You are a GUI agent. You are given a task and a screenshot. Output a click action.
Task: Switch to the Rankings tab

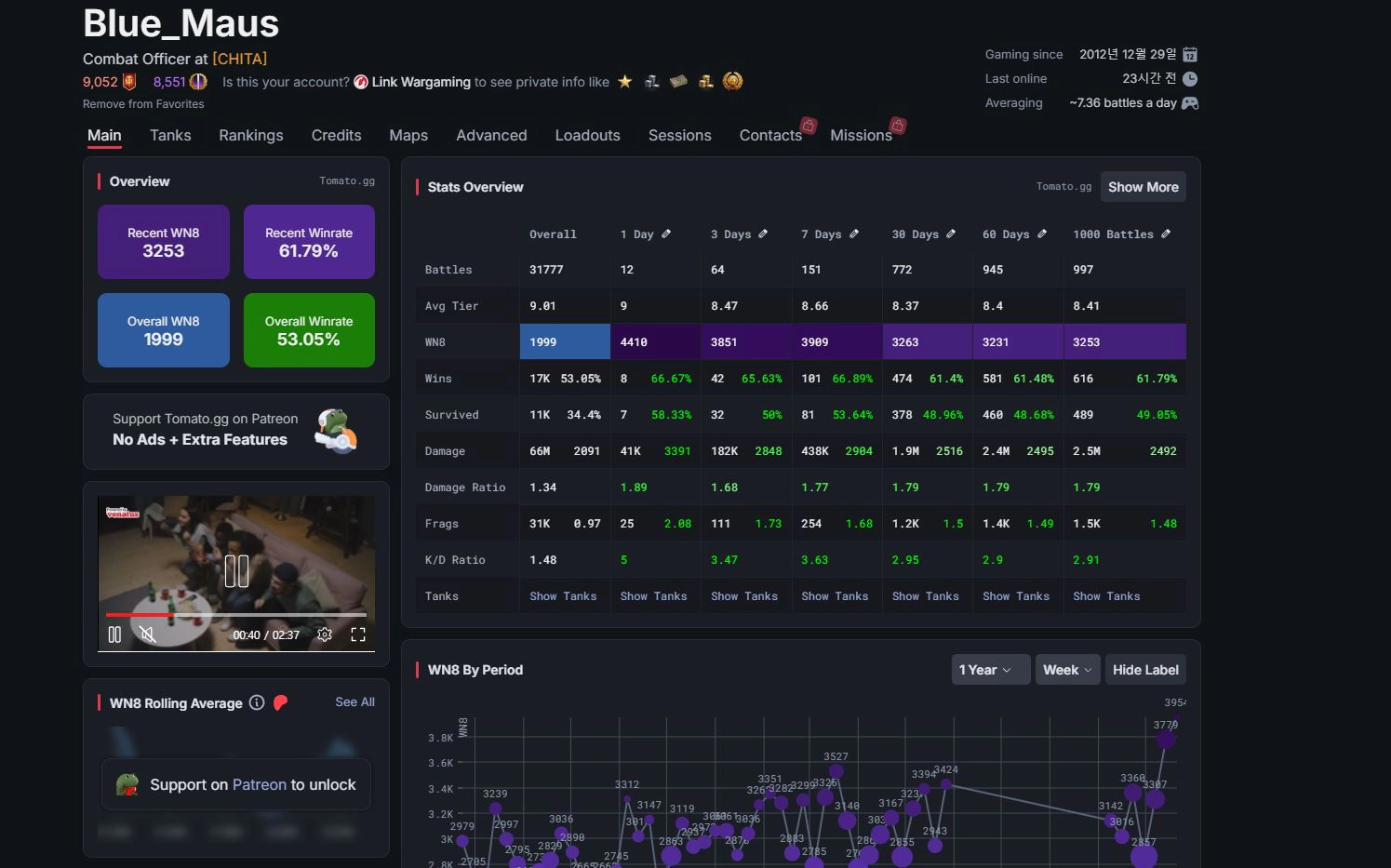[251, 136]
